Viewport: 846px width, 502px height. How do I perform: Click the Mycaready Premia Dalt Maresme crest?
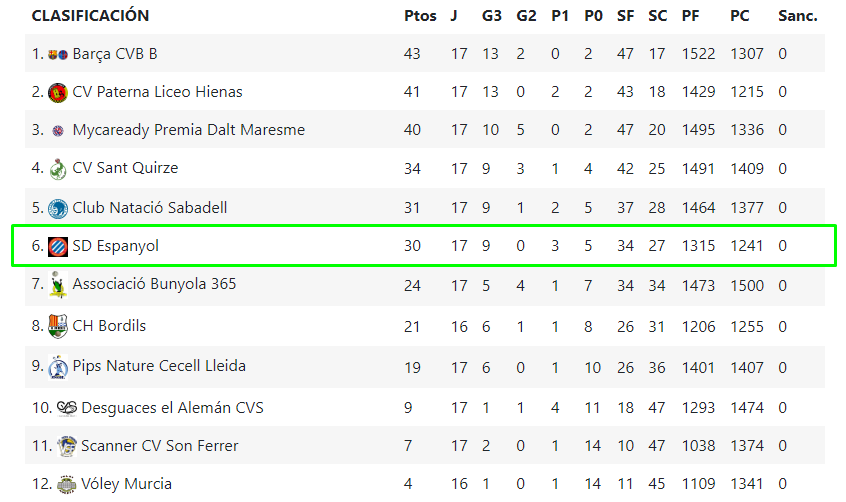58,131
